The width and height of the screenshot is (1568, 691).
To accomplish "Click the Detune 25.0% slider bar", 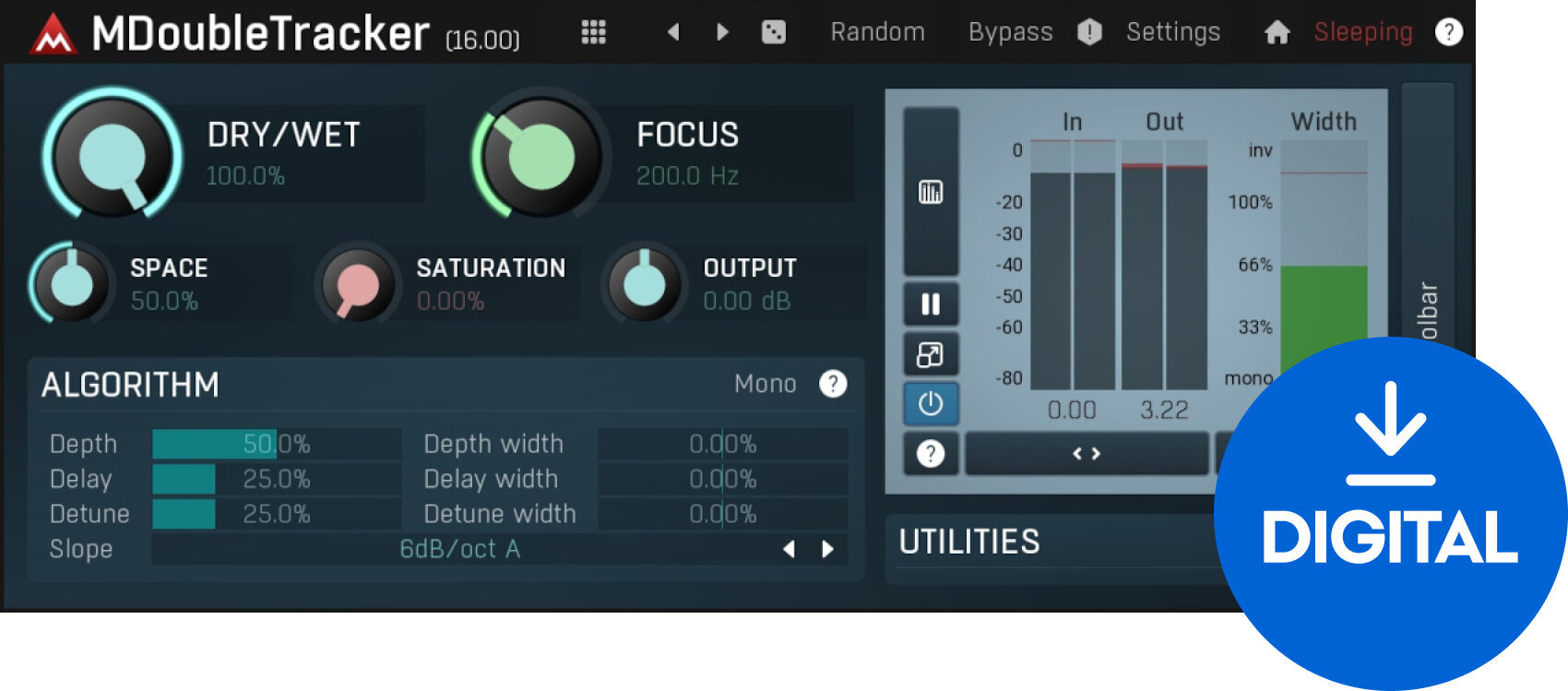I will point(277,514).
